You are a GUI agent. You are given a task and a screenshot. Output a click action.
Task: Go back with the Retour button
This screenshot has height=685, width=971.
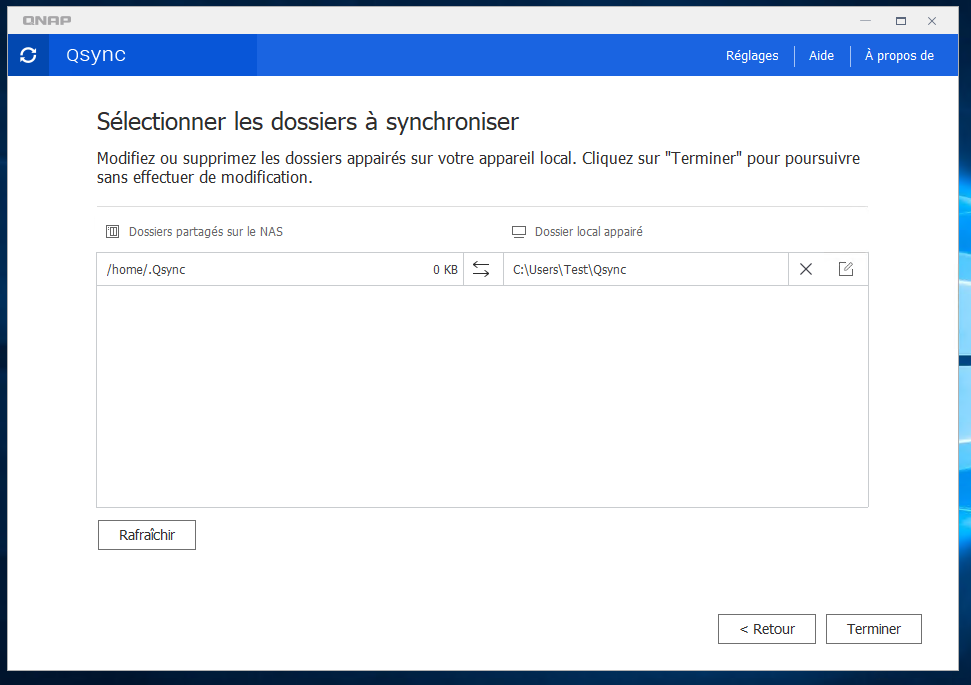tap(767, 629)
